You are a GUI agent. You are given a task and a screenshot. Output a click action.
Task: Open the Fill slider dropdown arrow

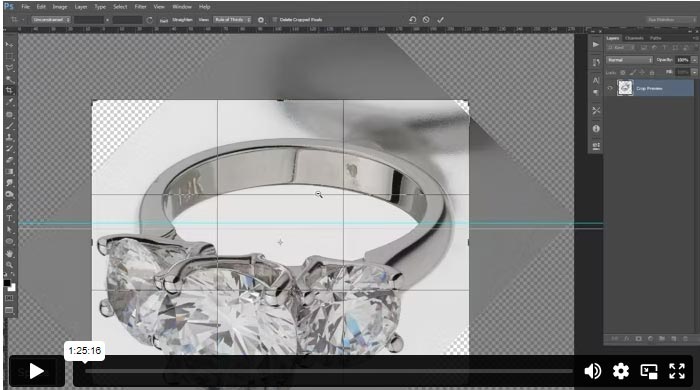694,72
